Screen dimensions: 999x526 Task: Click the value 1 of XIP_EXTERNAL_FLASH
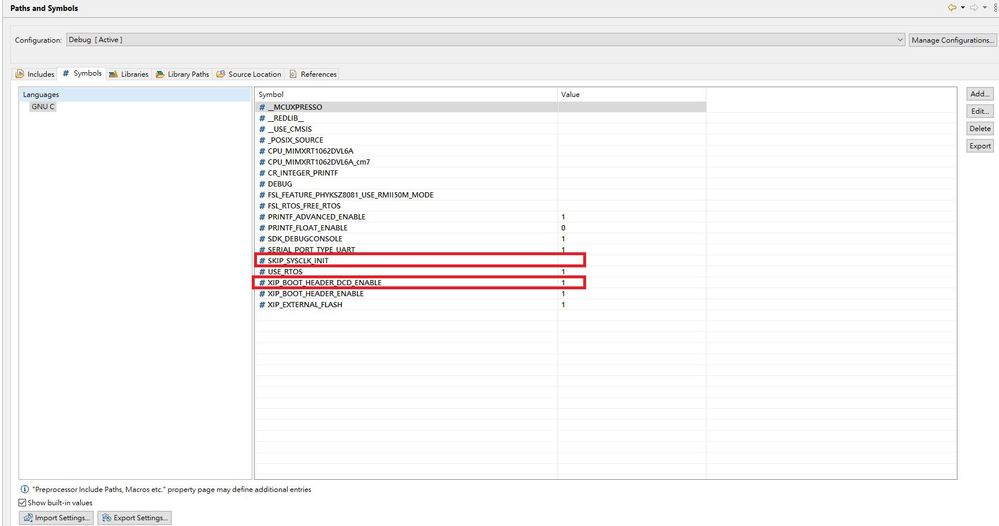(563, 304)
